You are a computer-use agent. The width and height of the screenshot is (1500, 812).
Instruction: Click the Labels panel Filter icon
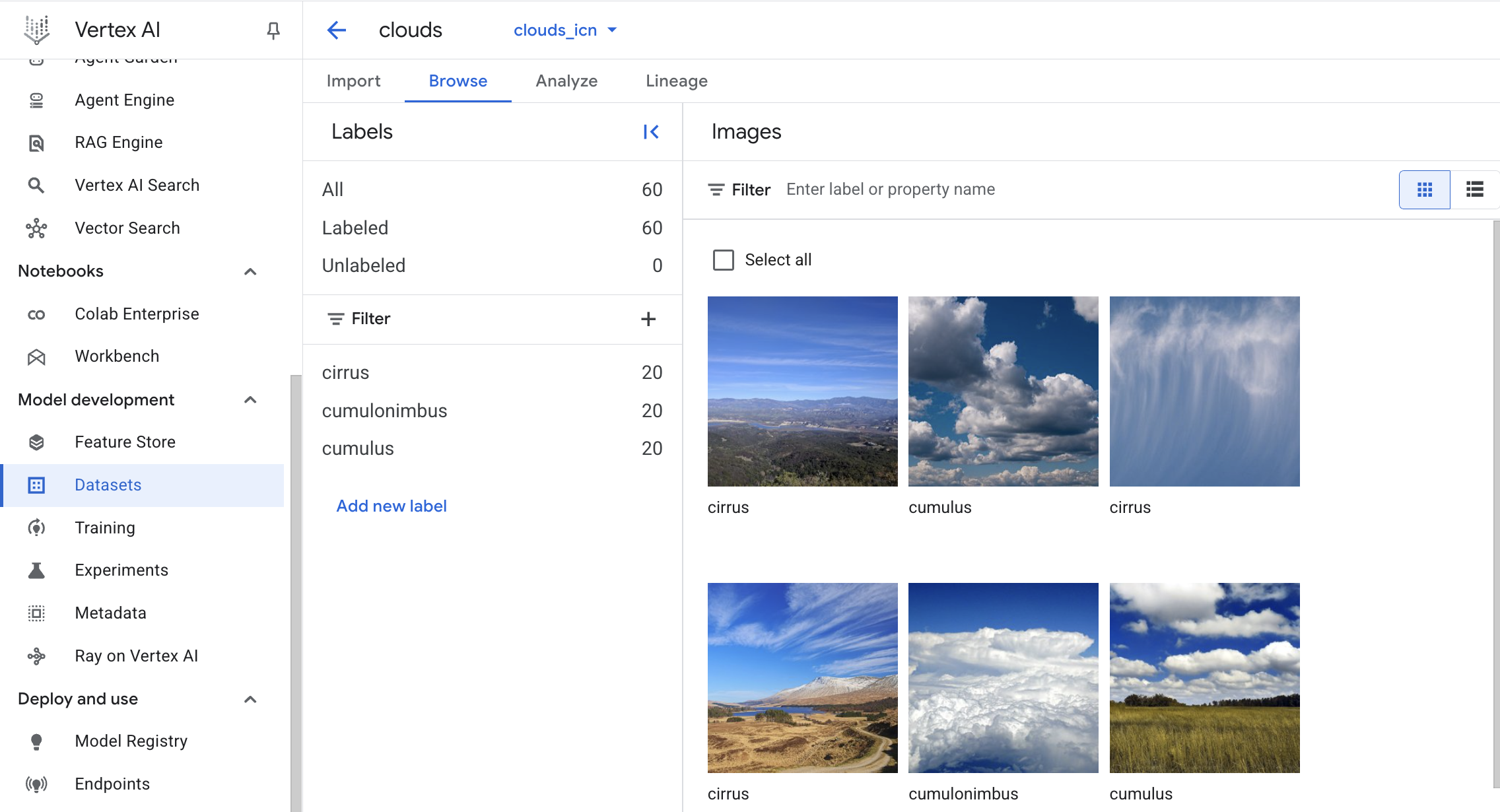coord(336,319)
